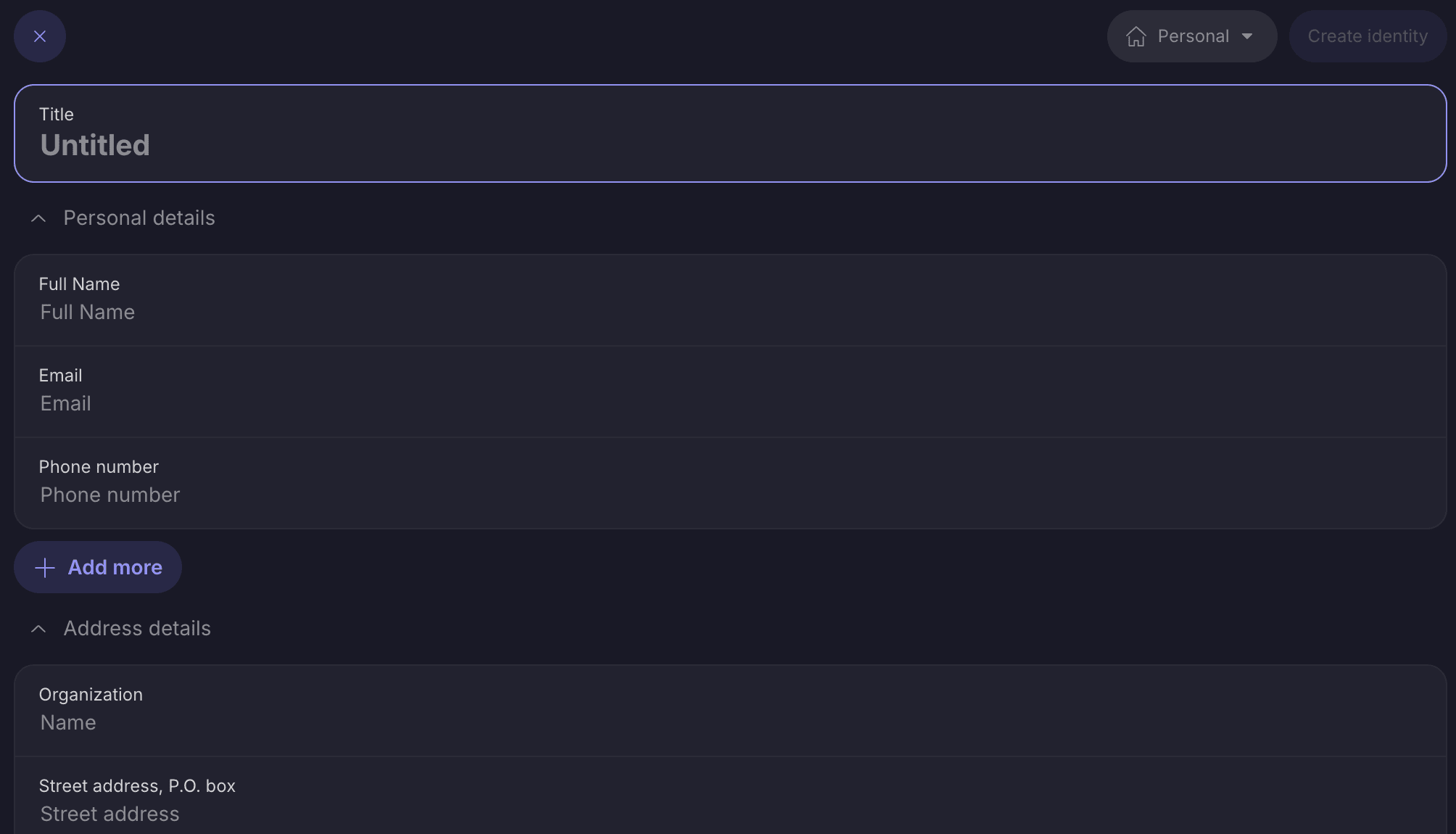Click the Title label above Untitled

point(57,115)
